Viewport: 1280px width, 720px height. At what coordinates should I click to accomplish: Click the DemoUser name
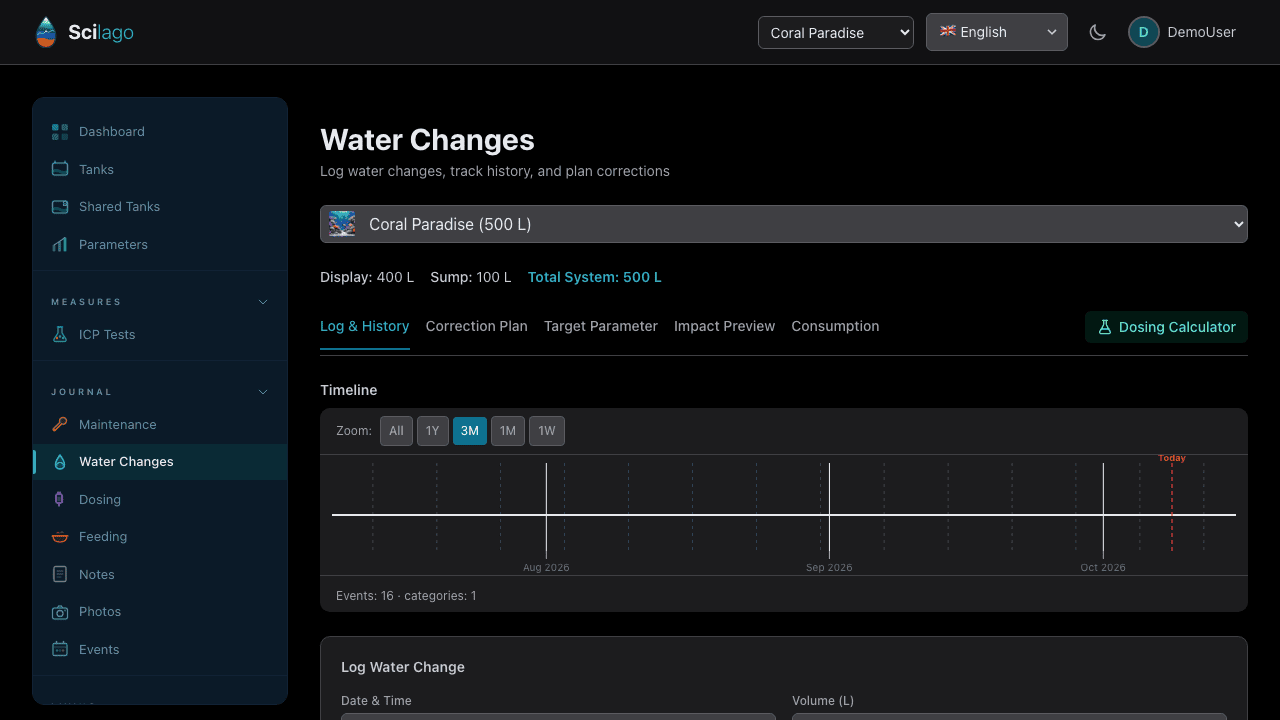(1202, 32)
